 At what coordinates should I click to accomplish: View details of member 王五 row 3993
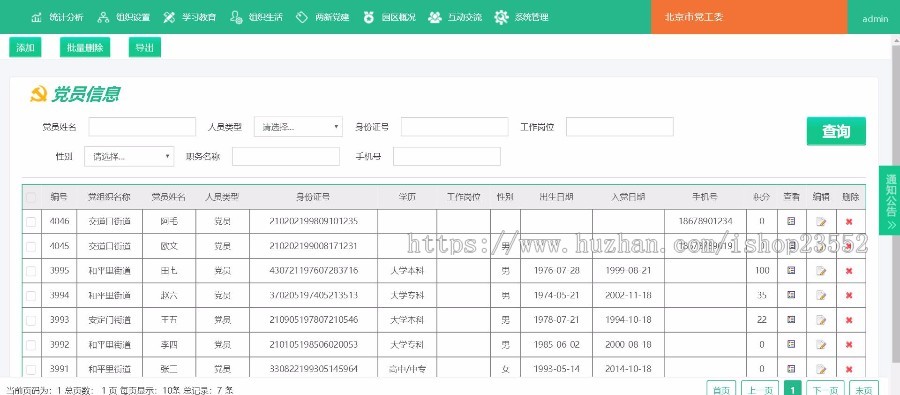click(x=791, y=319)
